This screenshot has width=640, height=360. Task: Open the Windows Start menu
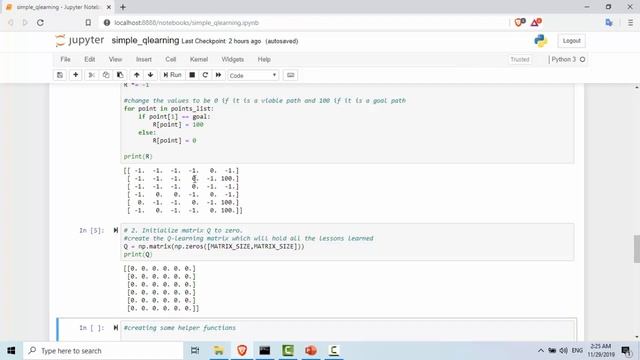(11, 351)
